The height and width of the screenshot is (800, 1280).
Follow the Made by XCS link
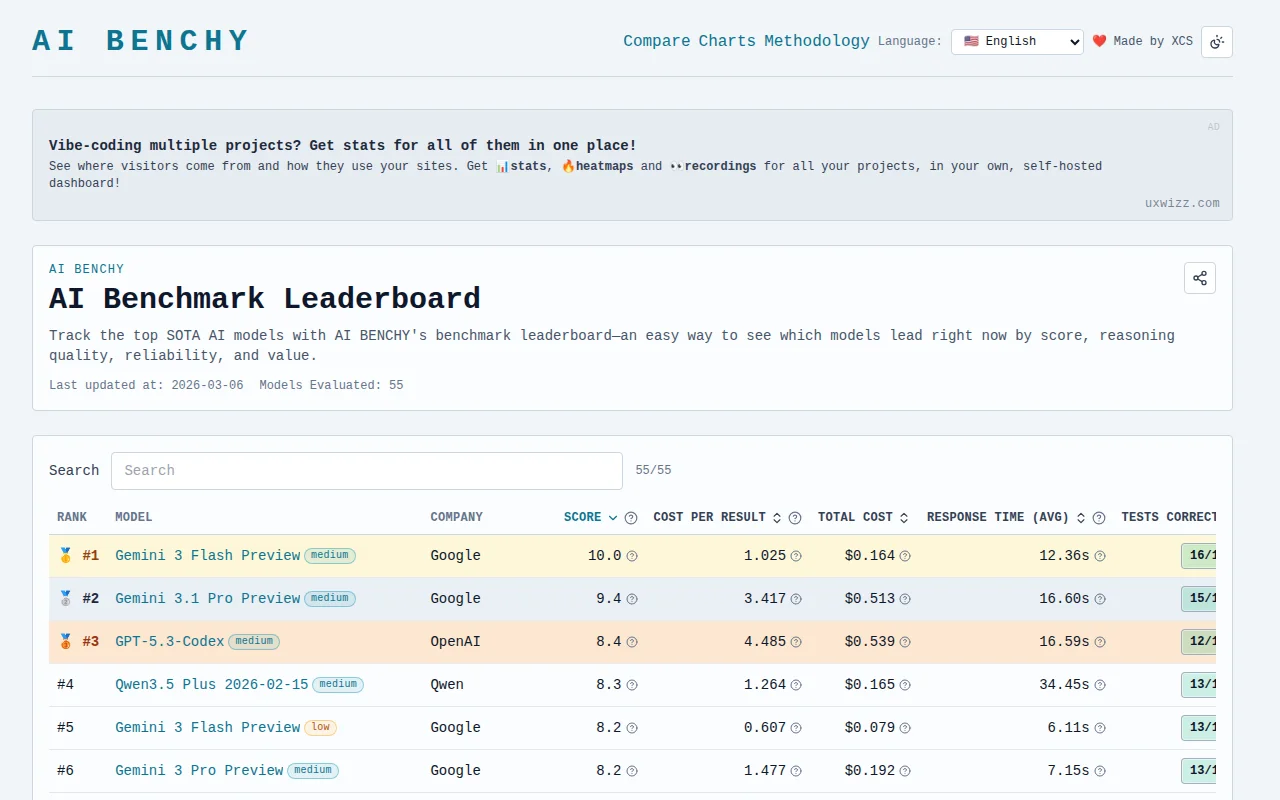tap(1142, 41)
